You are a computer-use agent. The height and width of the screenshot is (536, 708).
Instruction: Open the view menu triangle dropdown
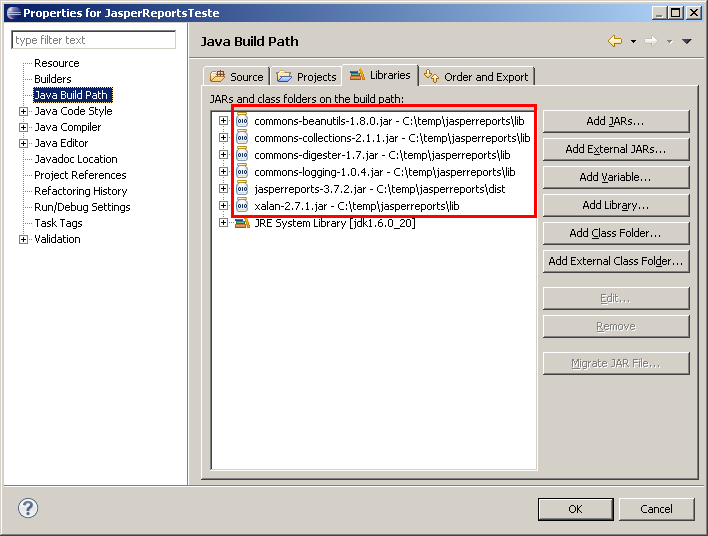(687, 42)
